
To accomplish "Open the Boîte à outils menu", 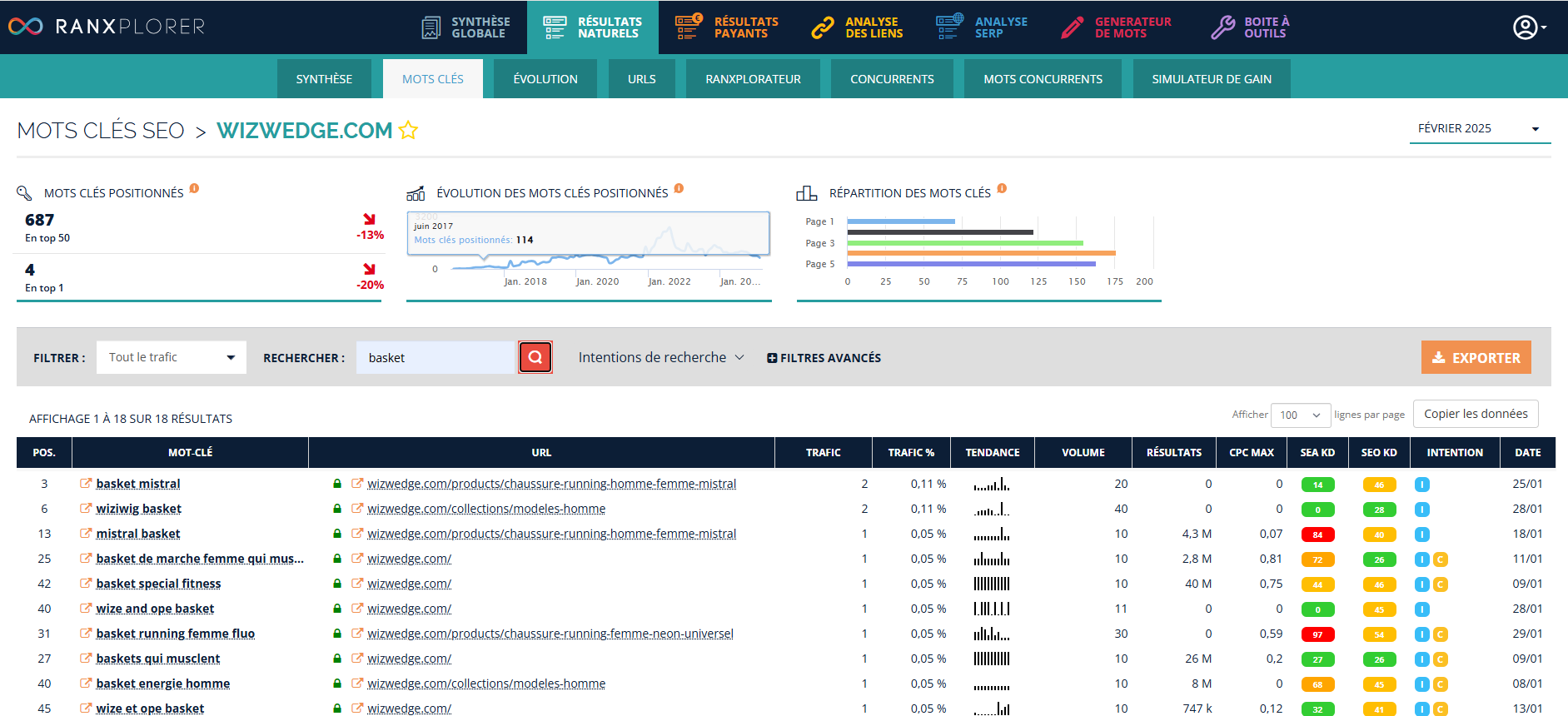I will pos(1249,27).
